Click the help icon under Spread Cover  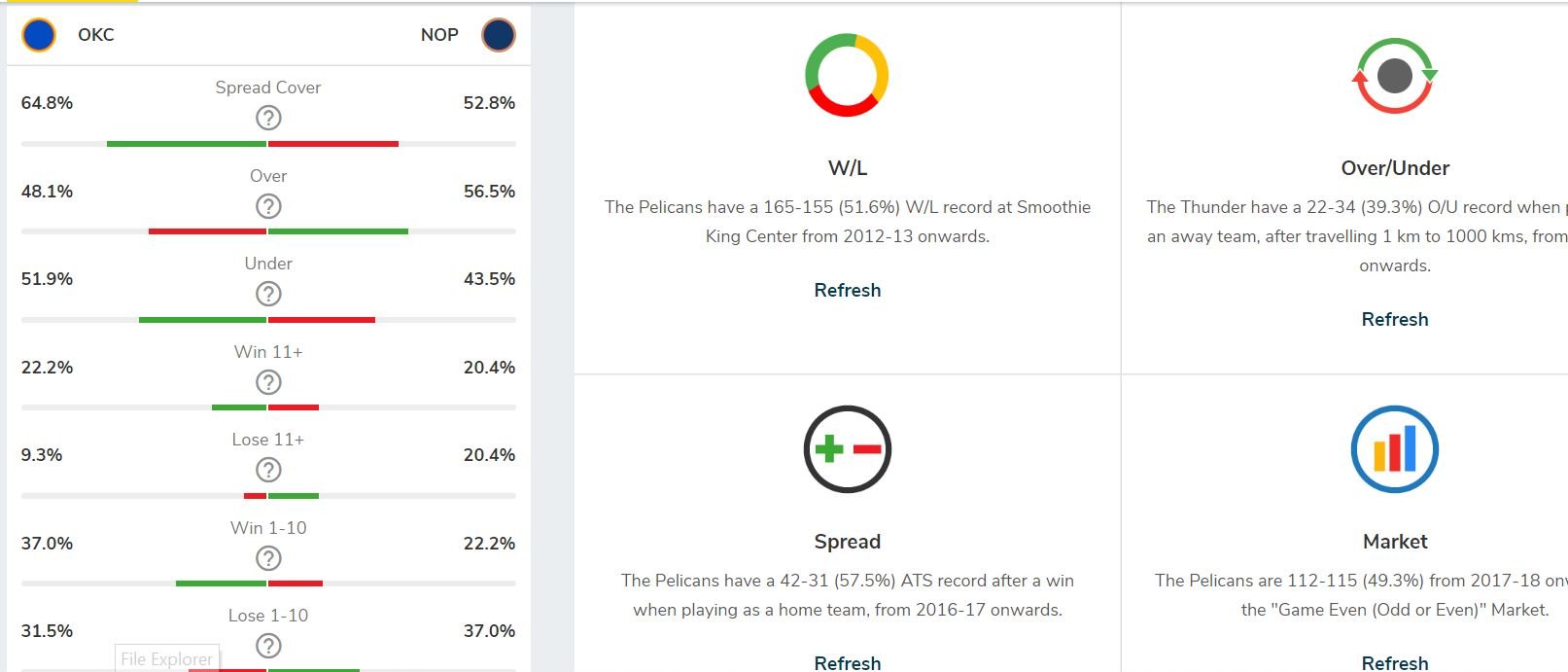coord(268,118)
